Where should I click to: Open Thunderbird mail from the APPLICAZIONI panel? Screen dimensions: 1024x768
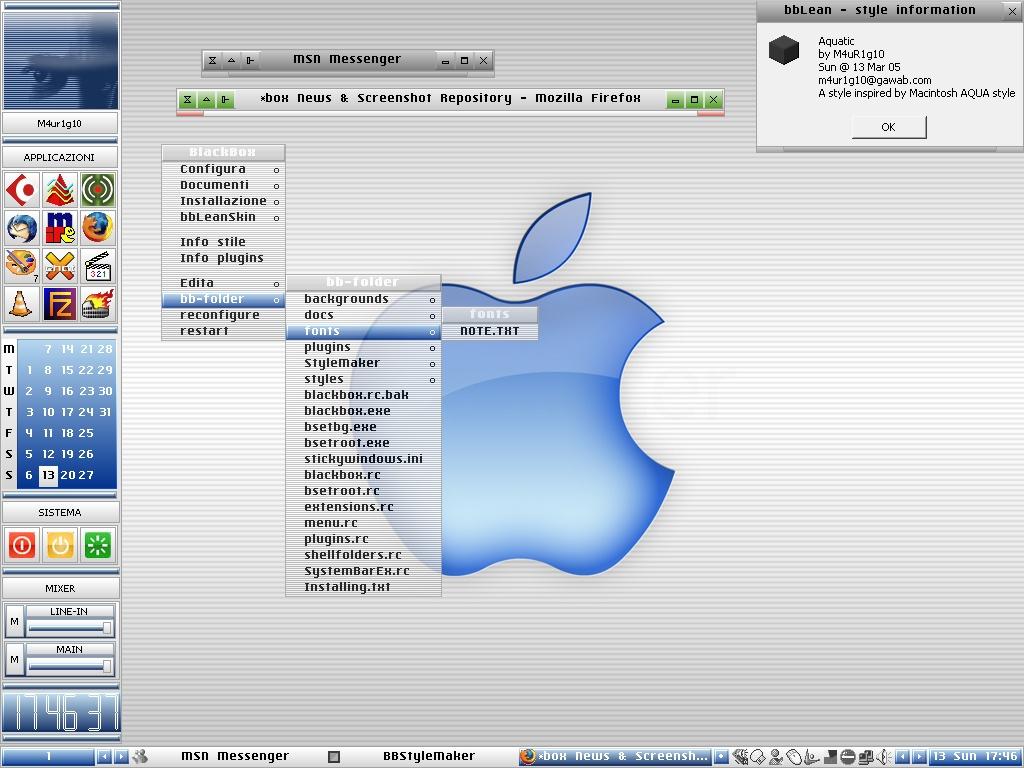tap(22, 228)
